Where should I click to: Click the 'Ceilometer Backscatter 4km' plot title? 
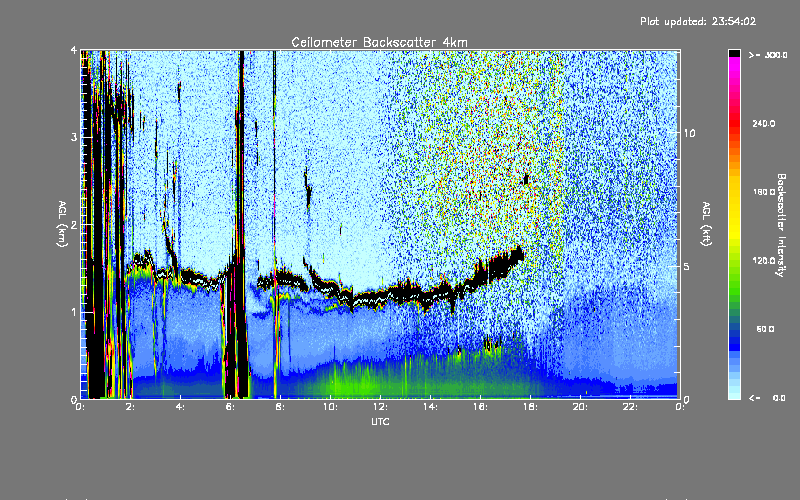click(x=379, y=42)
